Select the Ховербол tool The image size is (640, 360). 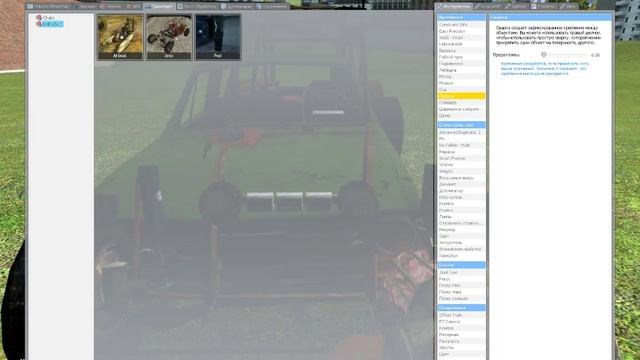pyautogui.click(x=461, y=256)
